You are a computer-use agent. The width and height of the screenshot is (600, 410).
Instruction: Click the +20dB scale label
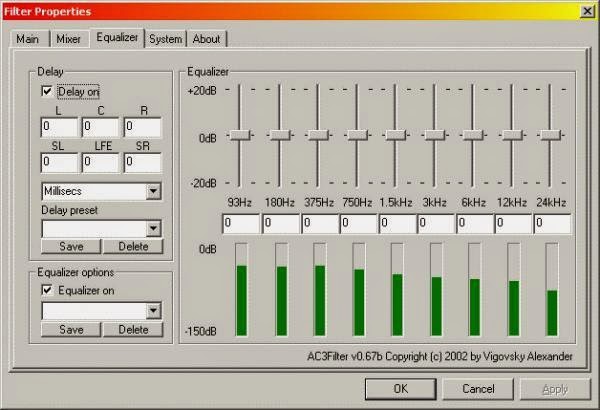202,91
